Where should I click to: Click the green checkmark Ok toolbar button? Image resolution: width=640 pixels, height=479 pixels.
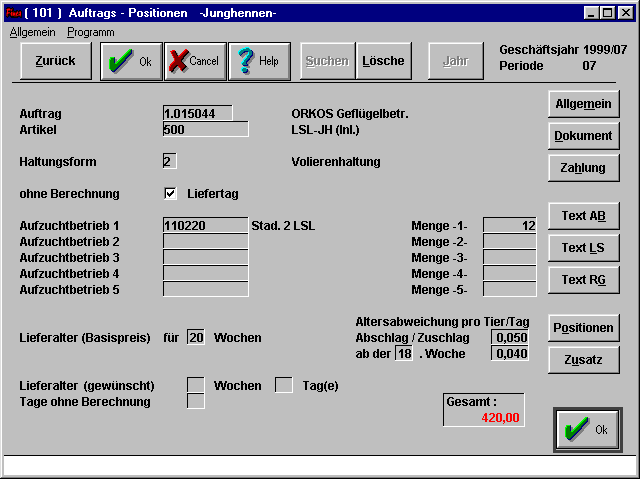[131, 61]
